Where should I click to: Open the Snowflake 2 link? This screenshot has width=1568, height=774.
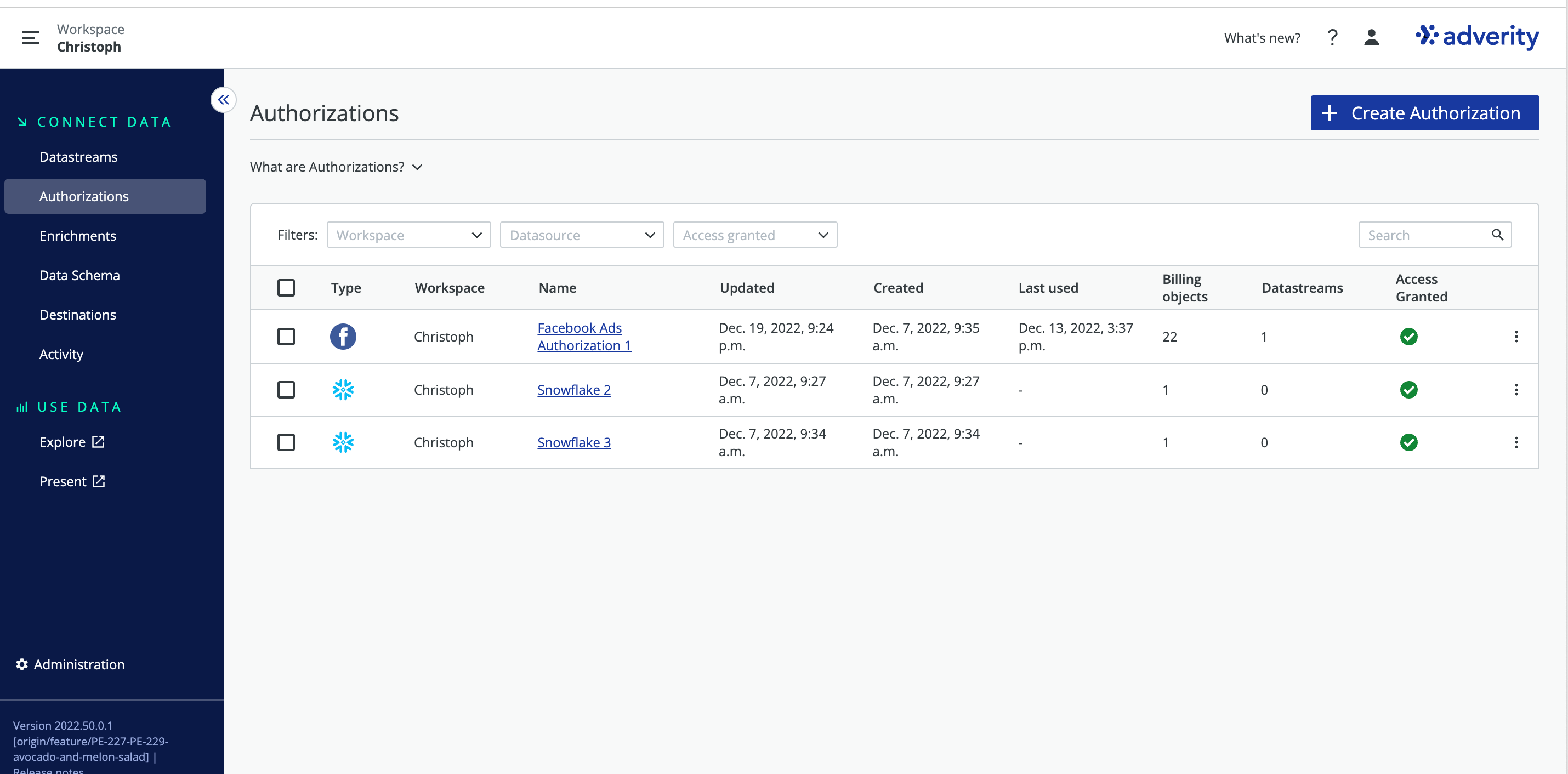573,390
